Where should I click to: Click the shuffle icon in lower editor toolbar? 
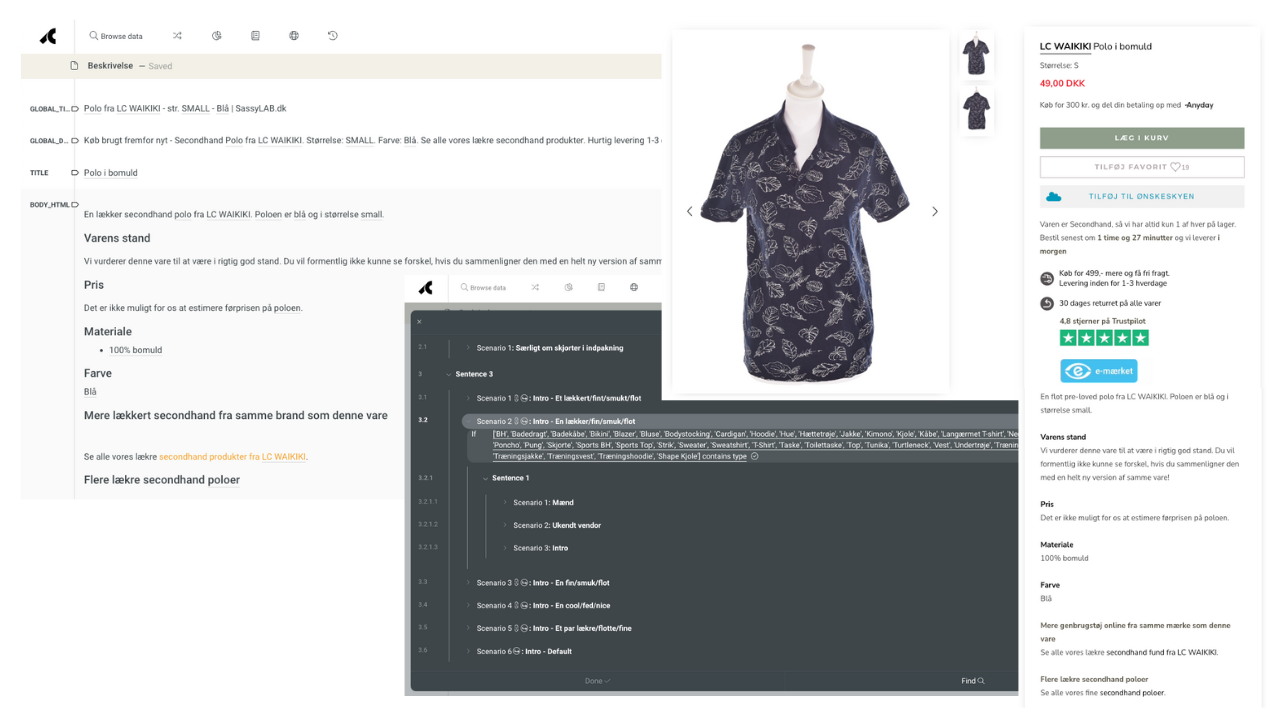535,287
